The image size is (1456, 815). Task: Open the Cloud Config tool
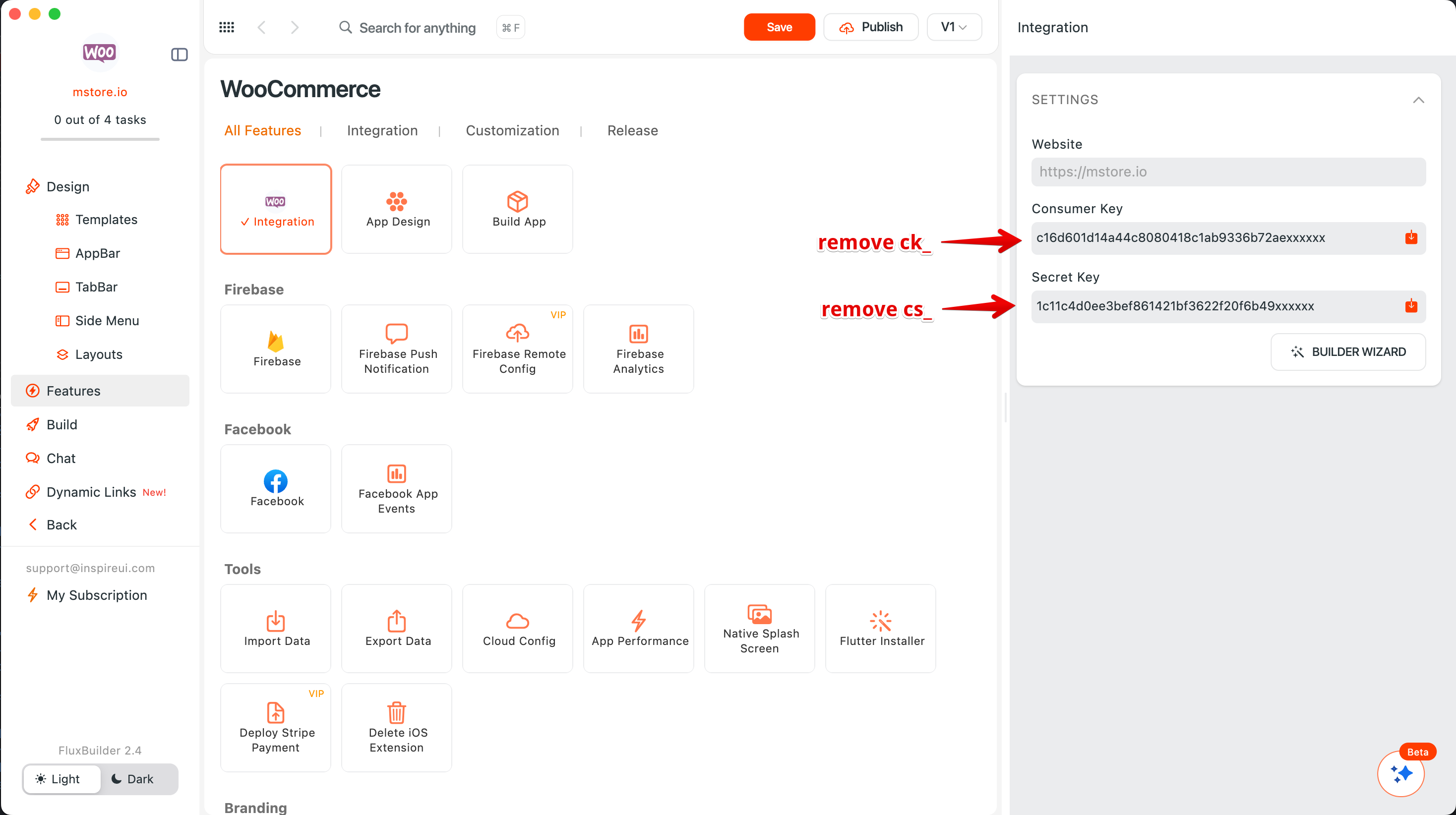(x=518, y=629)
